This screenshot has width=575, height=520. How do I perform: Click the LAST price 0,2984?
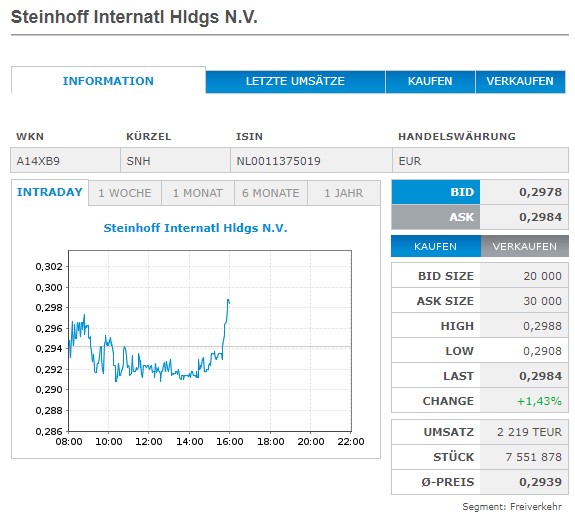click(x=541, y=376)
